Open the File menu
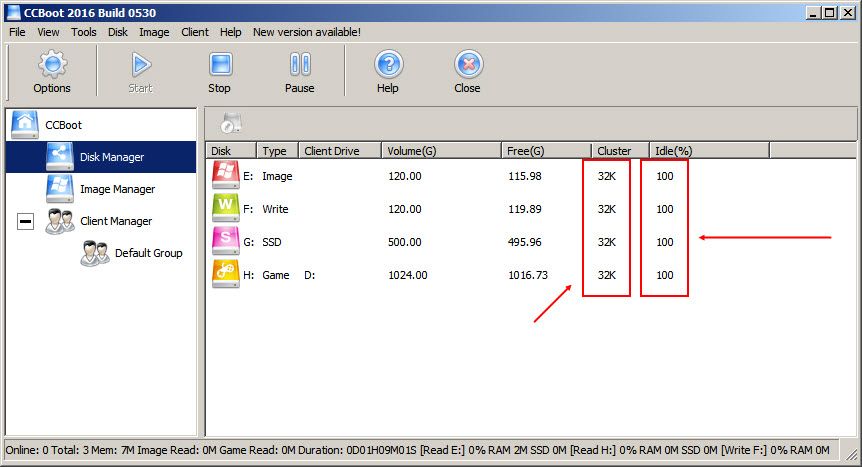862x467 pixels. point(17,32)
